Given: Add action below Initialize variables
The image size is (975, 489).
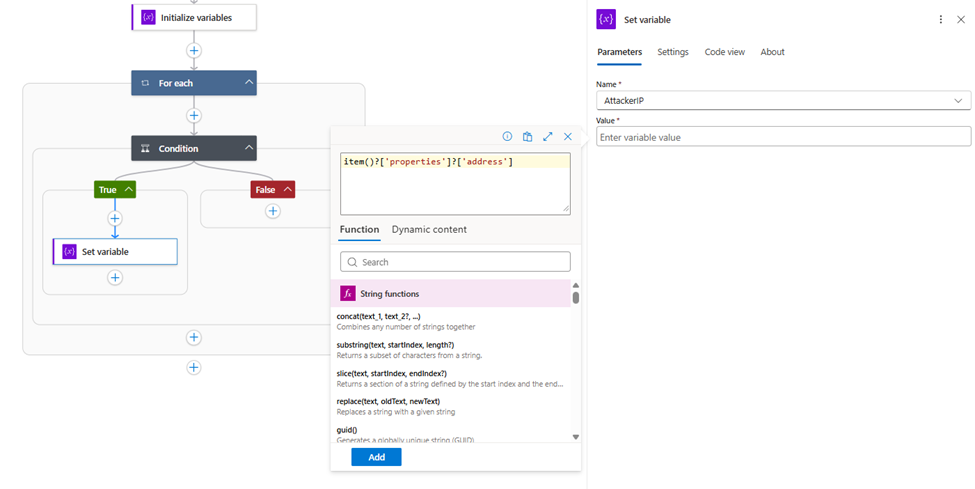Looking at the screenshot, I should pos(194,50).
